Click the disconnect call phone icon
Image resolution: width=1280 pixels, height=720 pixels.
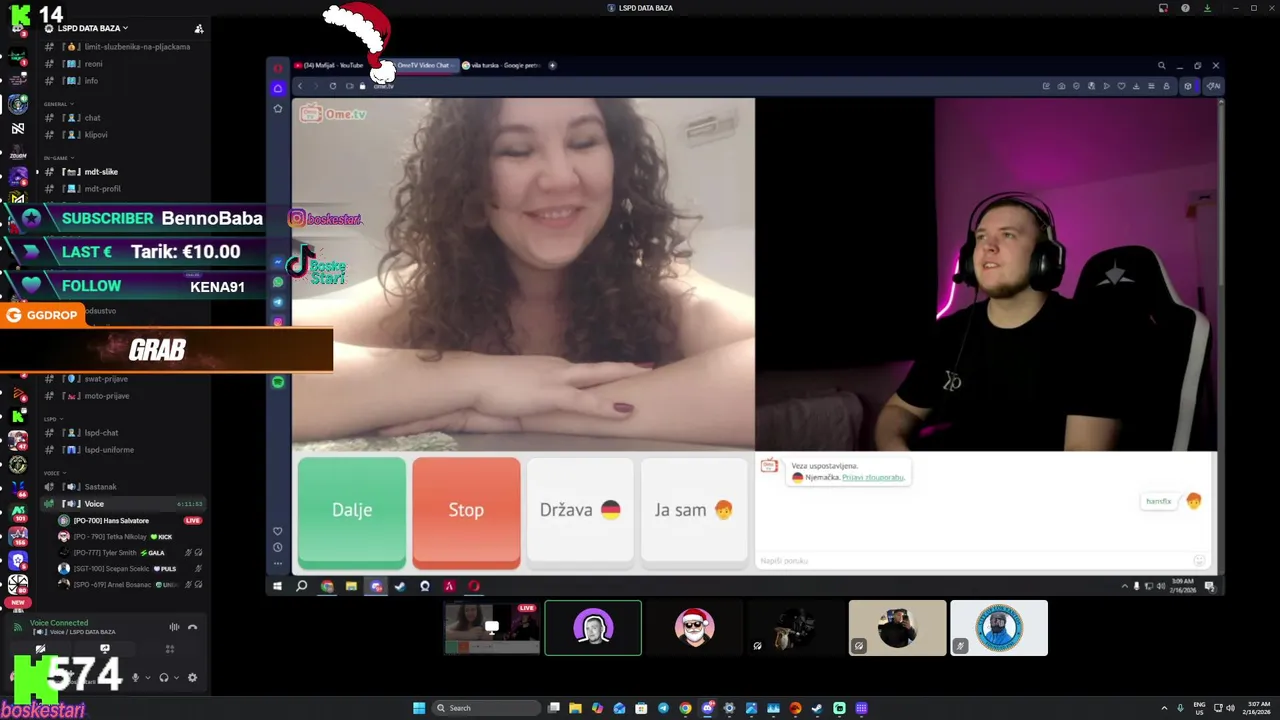point(192,627)
